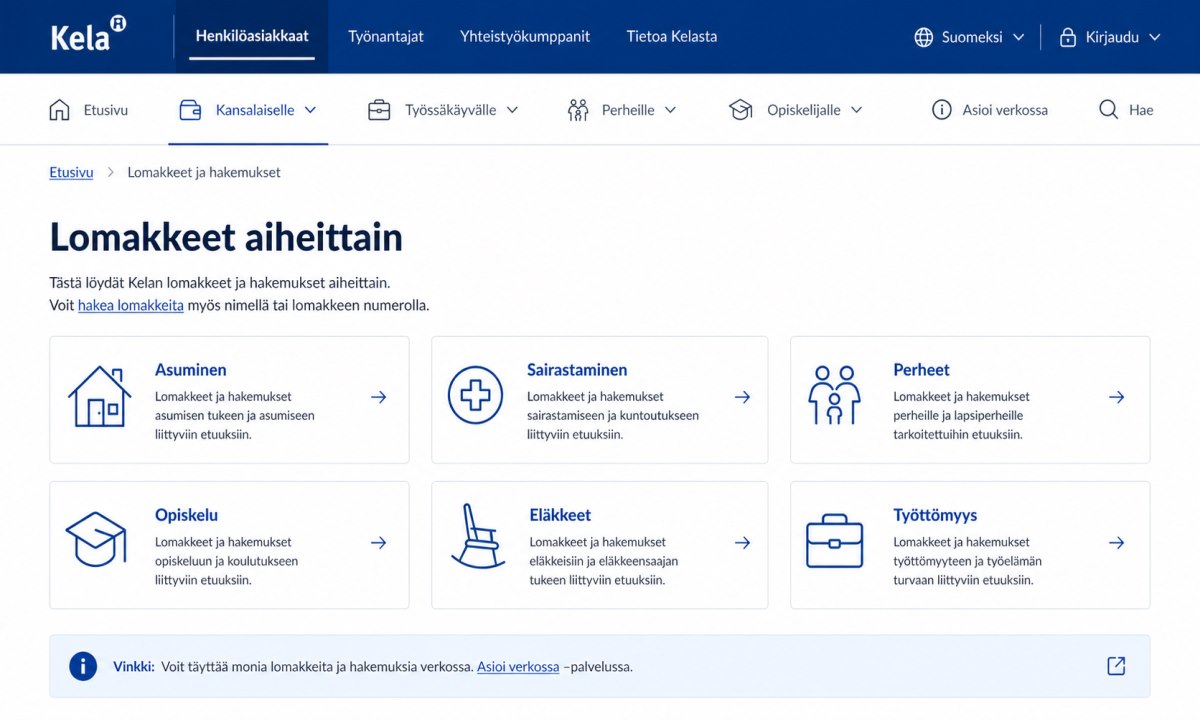Open the Perheet heading link
The height and width of the screenshot is (720, 1200).
[x=921, y=370]
